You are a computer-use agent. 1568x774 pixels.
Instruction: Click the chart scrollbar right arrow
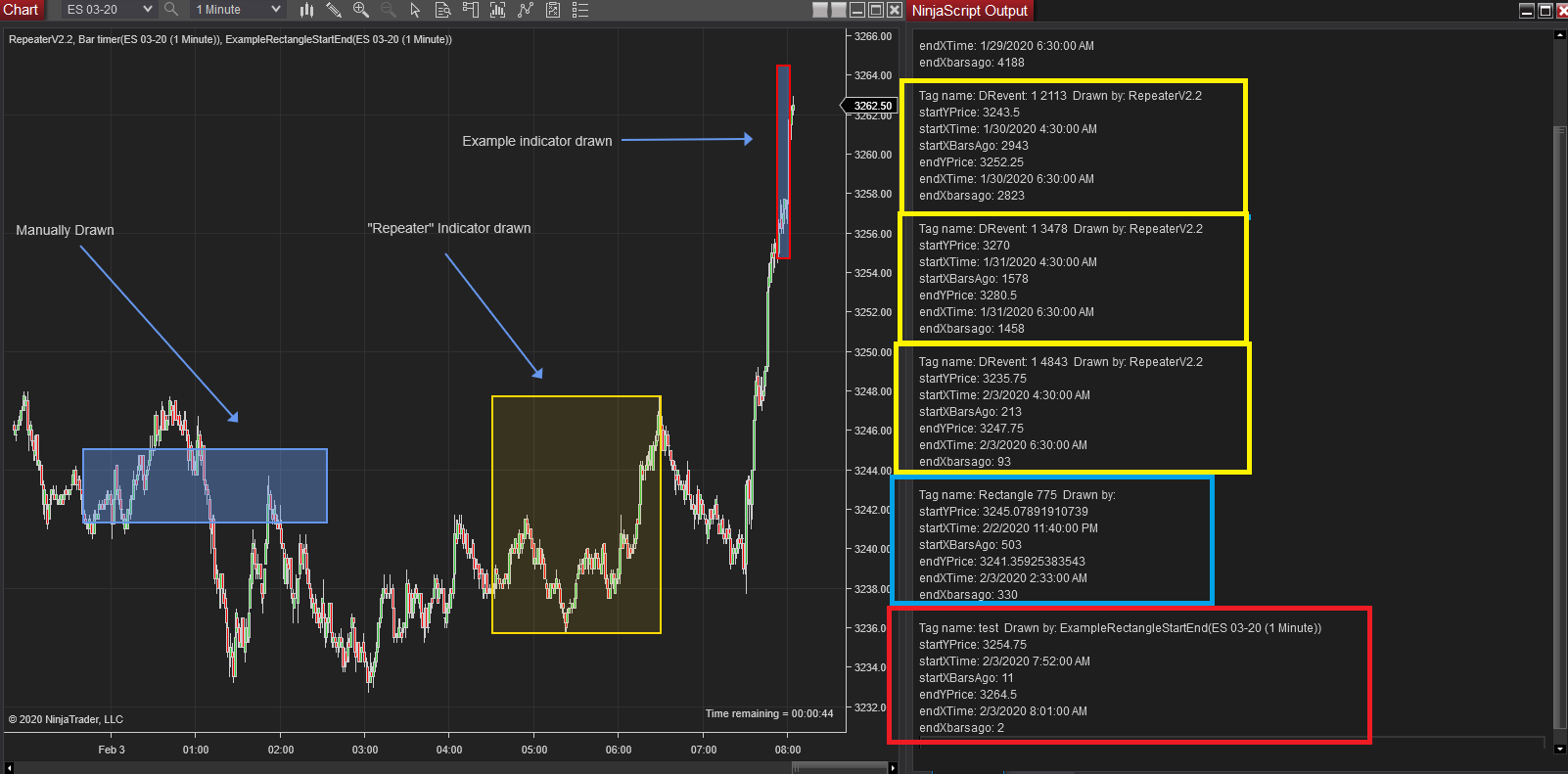click(892, 768)
